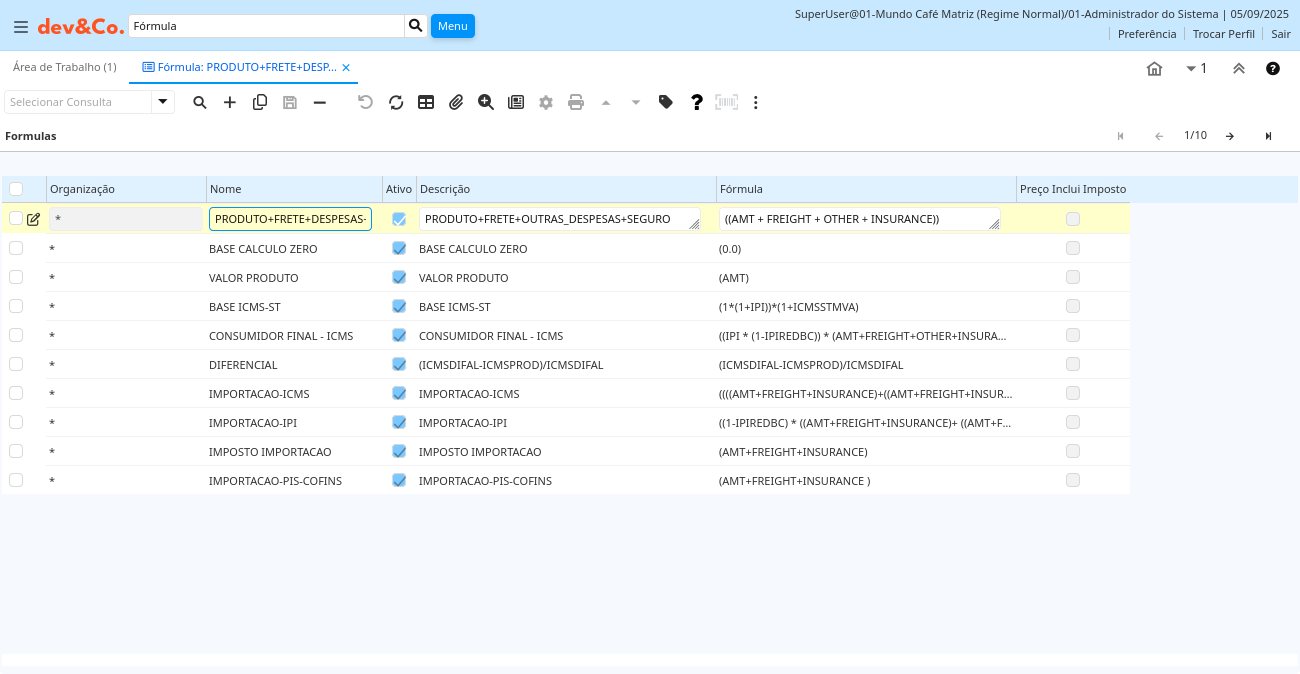Click the blue Menu button
This screenshot has height=674, width=1300.
click(x=452, y=26)
